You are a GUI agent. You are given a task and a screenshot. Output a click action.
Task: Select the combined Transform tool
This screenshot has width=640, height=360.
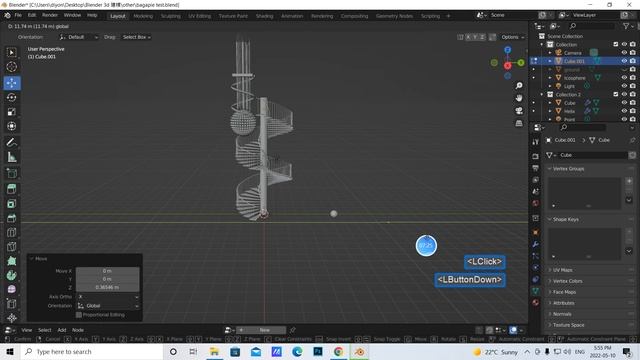pyautogui.click(x=12, y=126)
